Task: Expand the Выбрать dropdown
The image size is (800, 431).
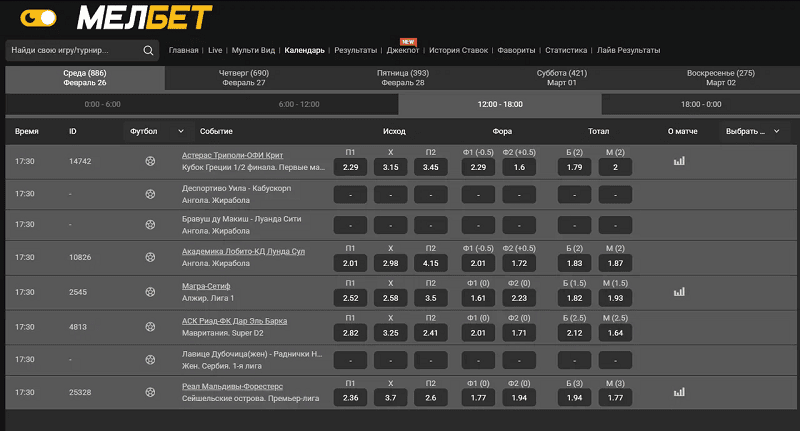Action: click(x=754, y=131)
